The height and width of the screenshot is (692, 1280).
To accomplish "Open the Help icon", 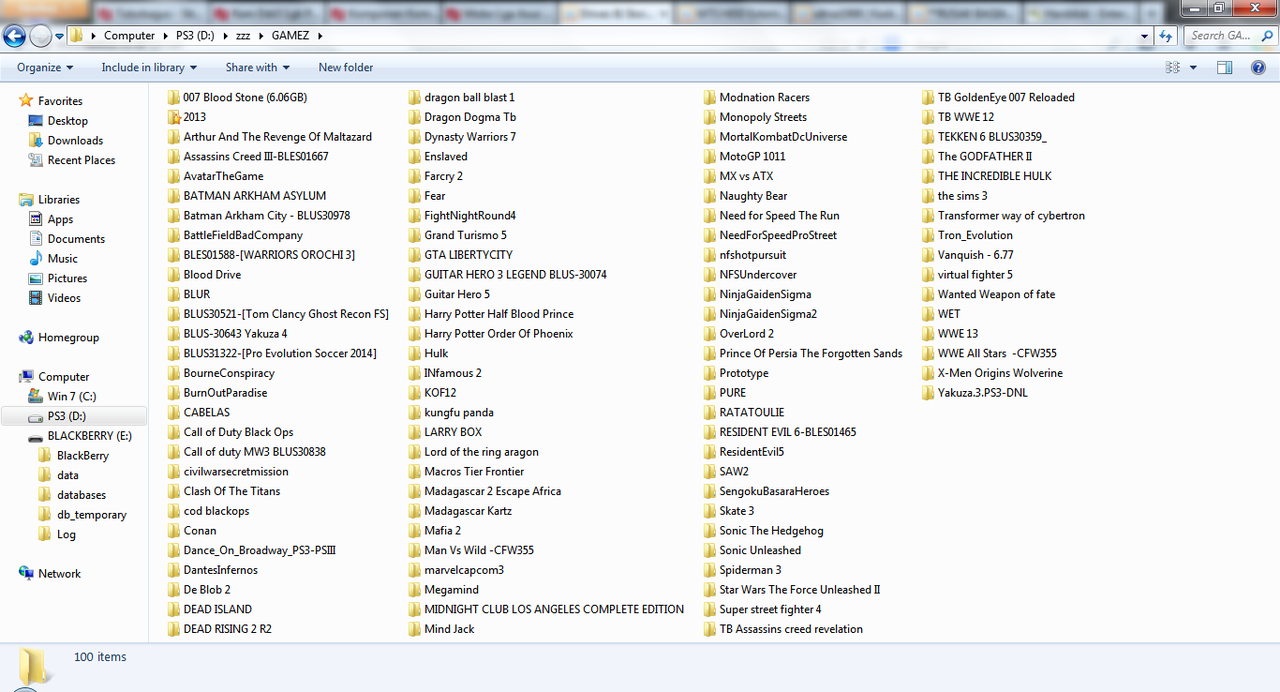I will [1259, 68].
